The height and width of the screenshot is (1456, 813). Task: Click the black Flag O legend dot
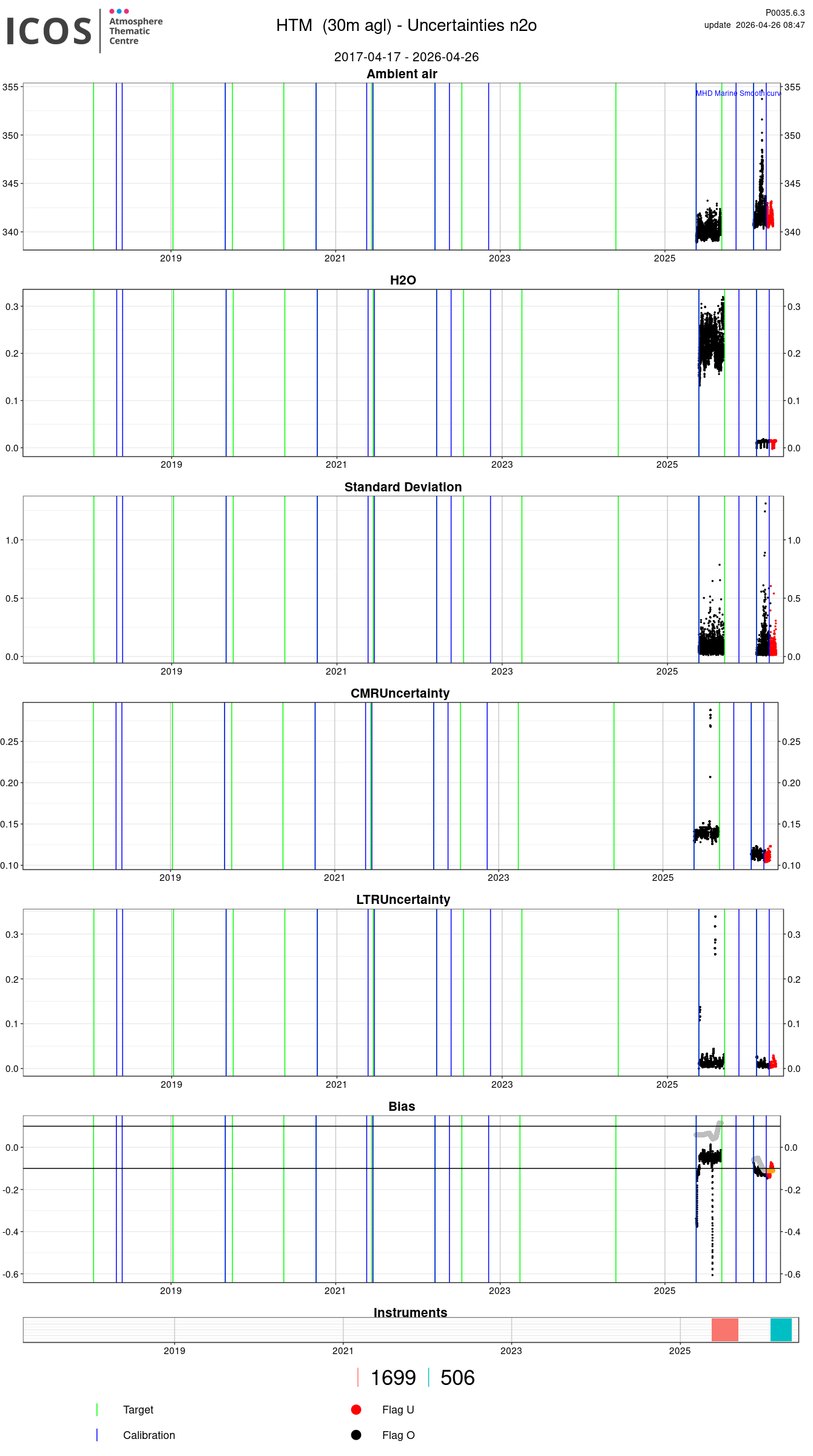point(356,1435)
